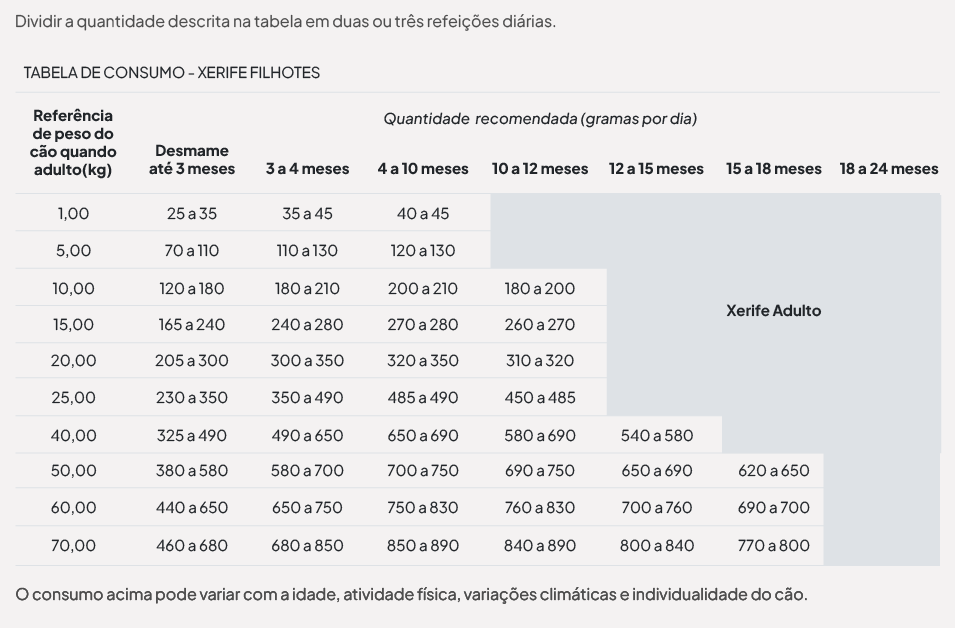Click the '25 a 35' cell
The height and width of the screenshot is (628, 955).
(x=192, y=213)
